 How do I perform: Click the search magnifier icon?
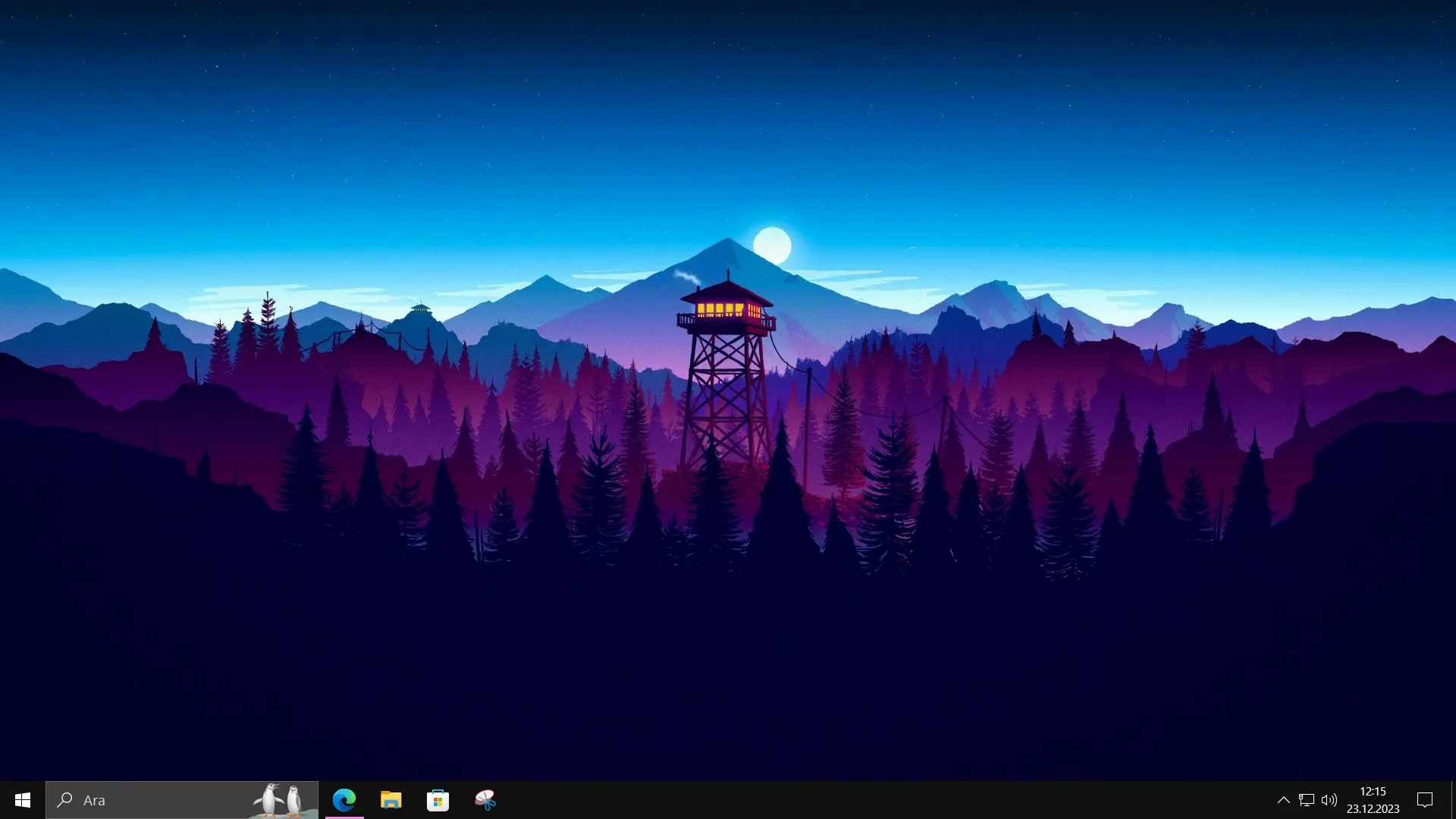65,800
